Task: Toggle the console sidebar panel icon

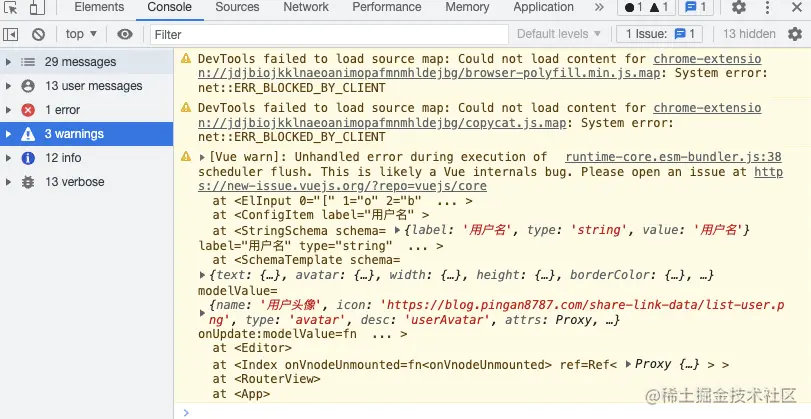Action: point(10,34)
